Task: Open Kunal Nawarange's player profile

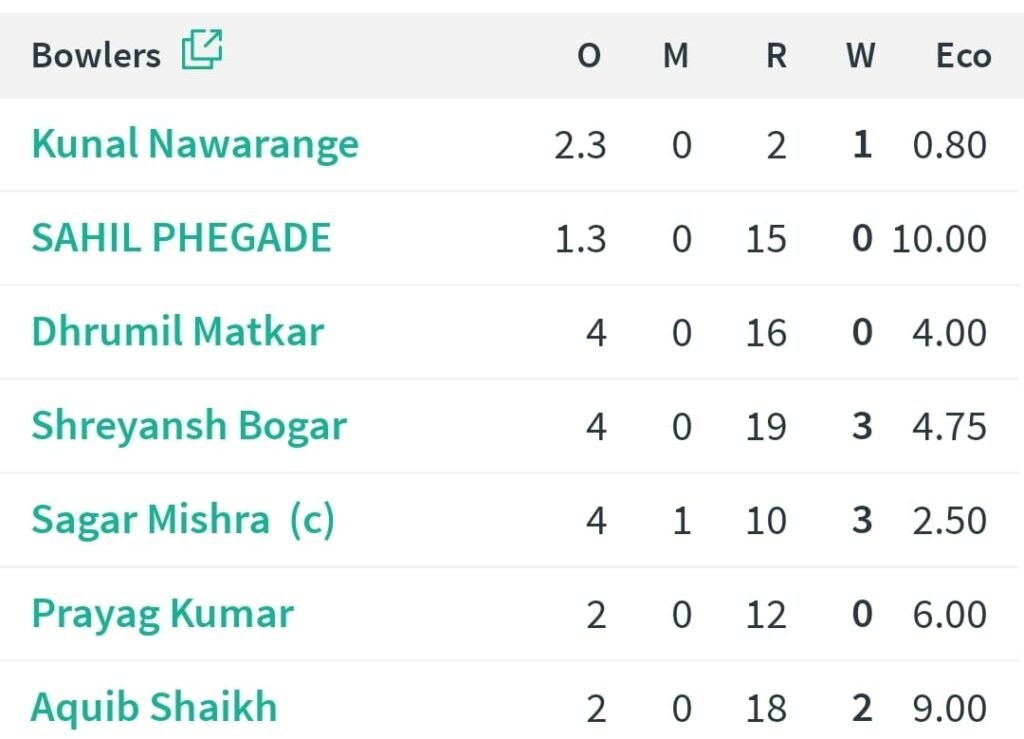Action: pyautogui.click(x=195, y=145)
